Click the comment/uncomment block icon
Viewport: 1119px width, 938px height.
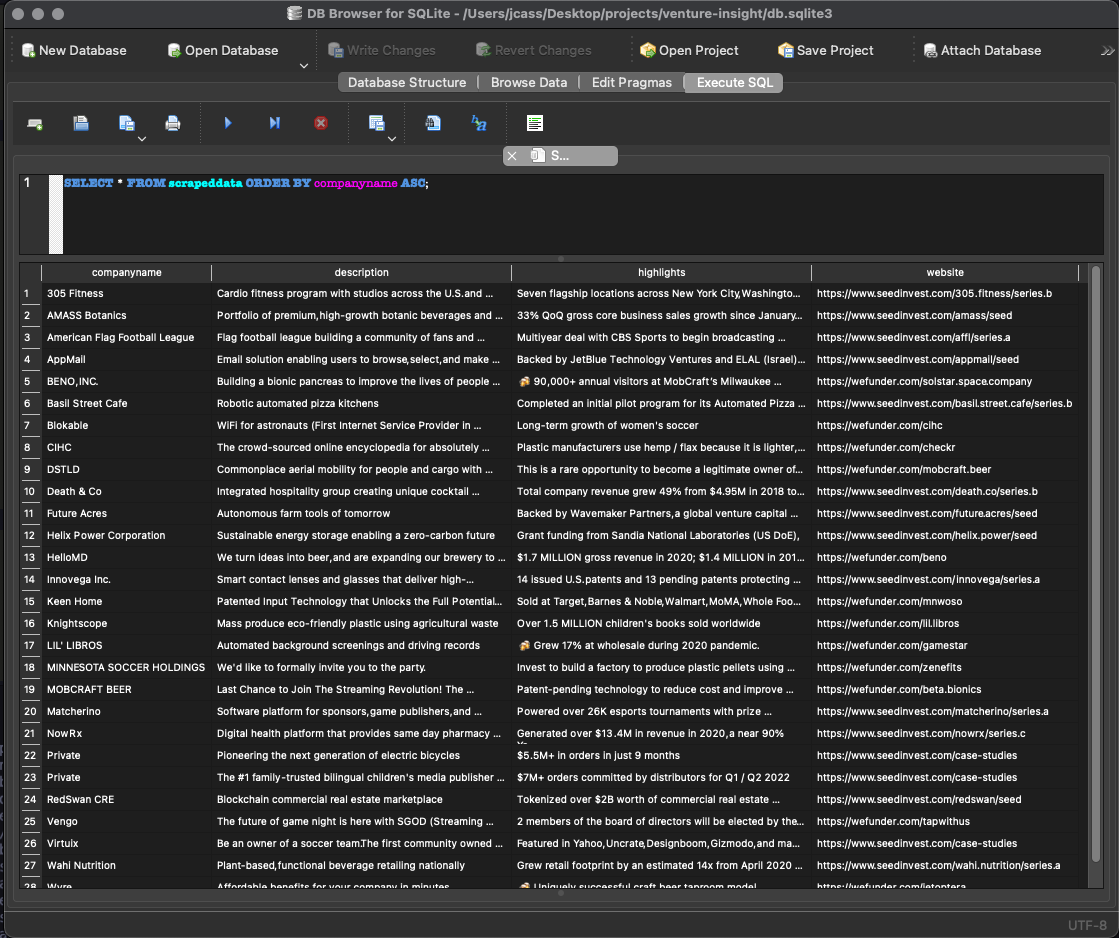point(535,123)
